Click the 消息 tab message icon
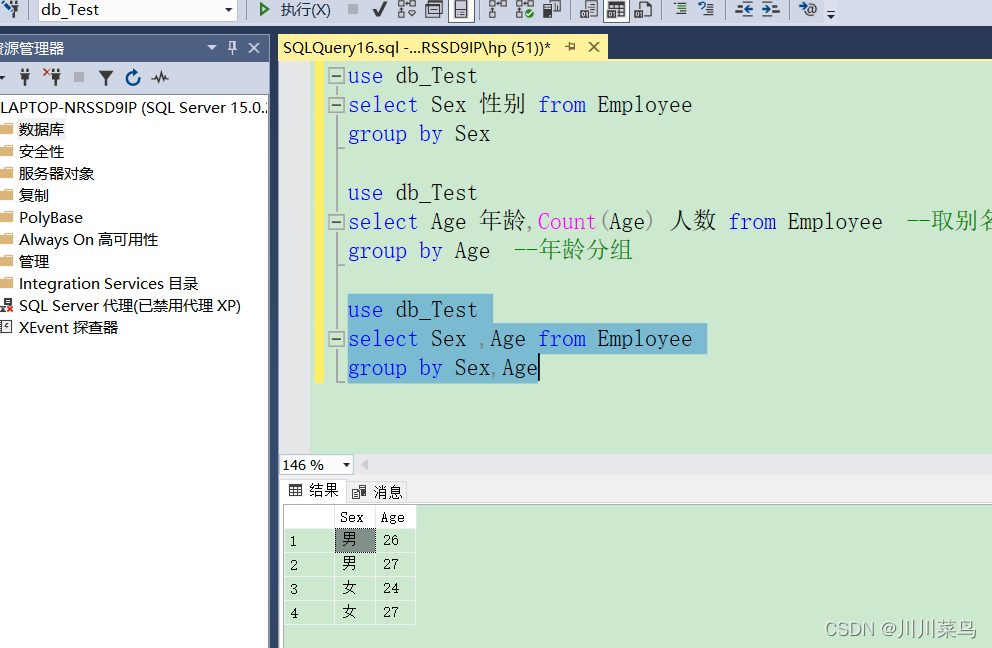Image resolution: width=992 pixels, height=648 pixels. [x=359, y=492]
